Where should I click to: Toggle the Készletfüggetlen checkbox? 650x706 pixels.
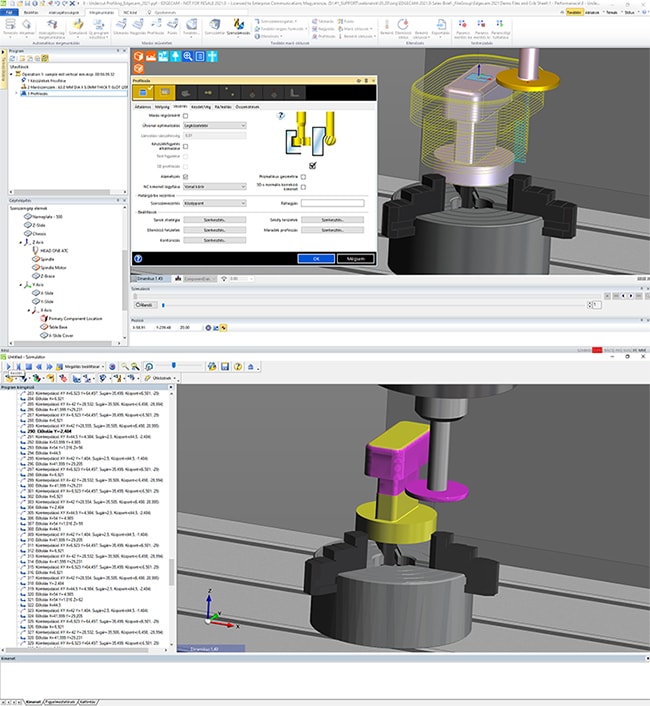(x=185, y=146)
